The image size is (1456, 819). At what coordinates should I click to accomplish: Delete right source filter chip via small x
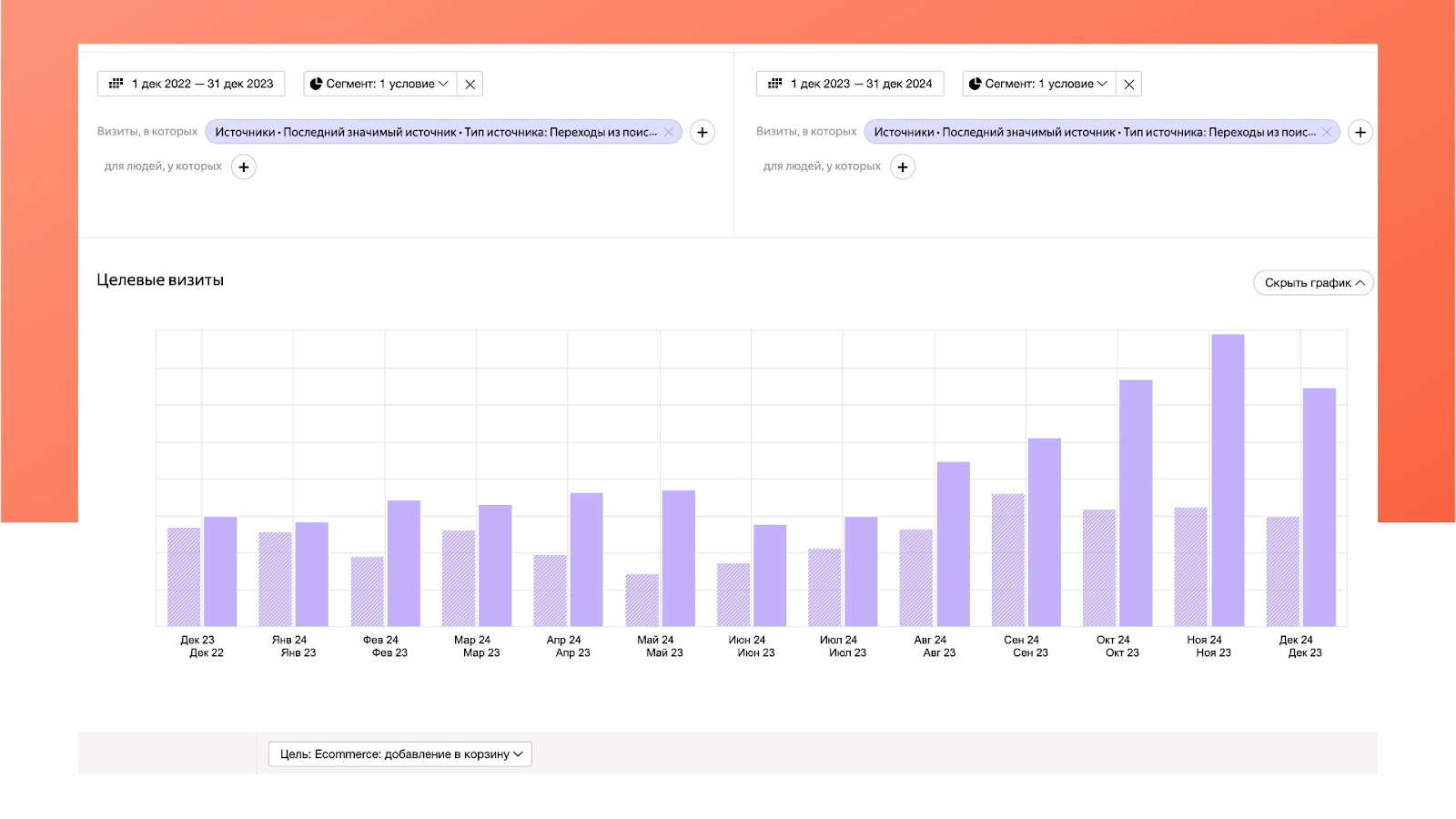[1327, 132]
